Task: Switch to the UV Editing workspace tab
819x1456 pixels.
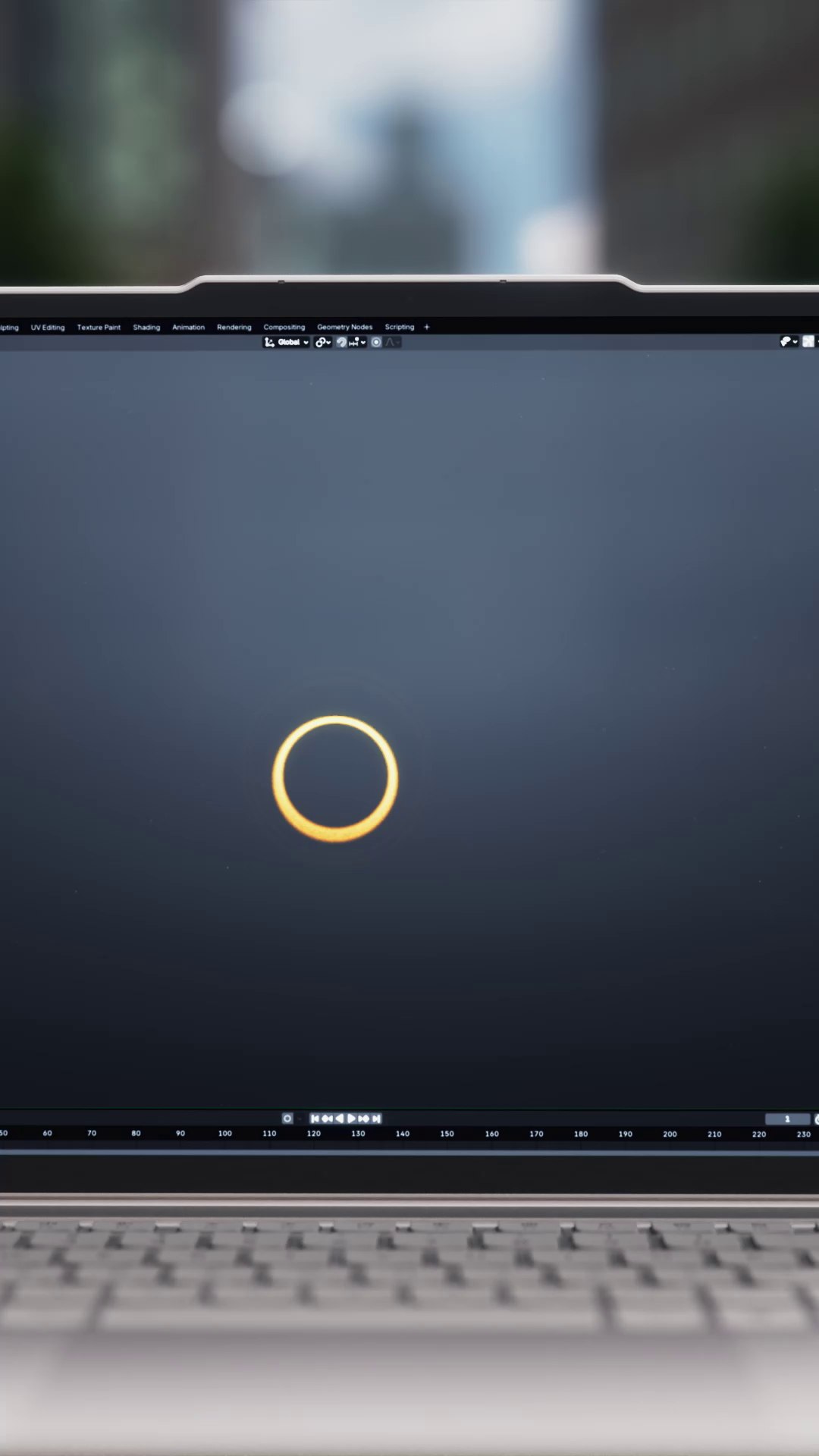Action: [48, 328]
